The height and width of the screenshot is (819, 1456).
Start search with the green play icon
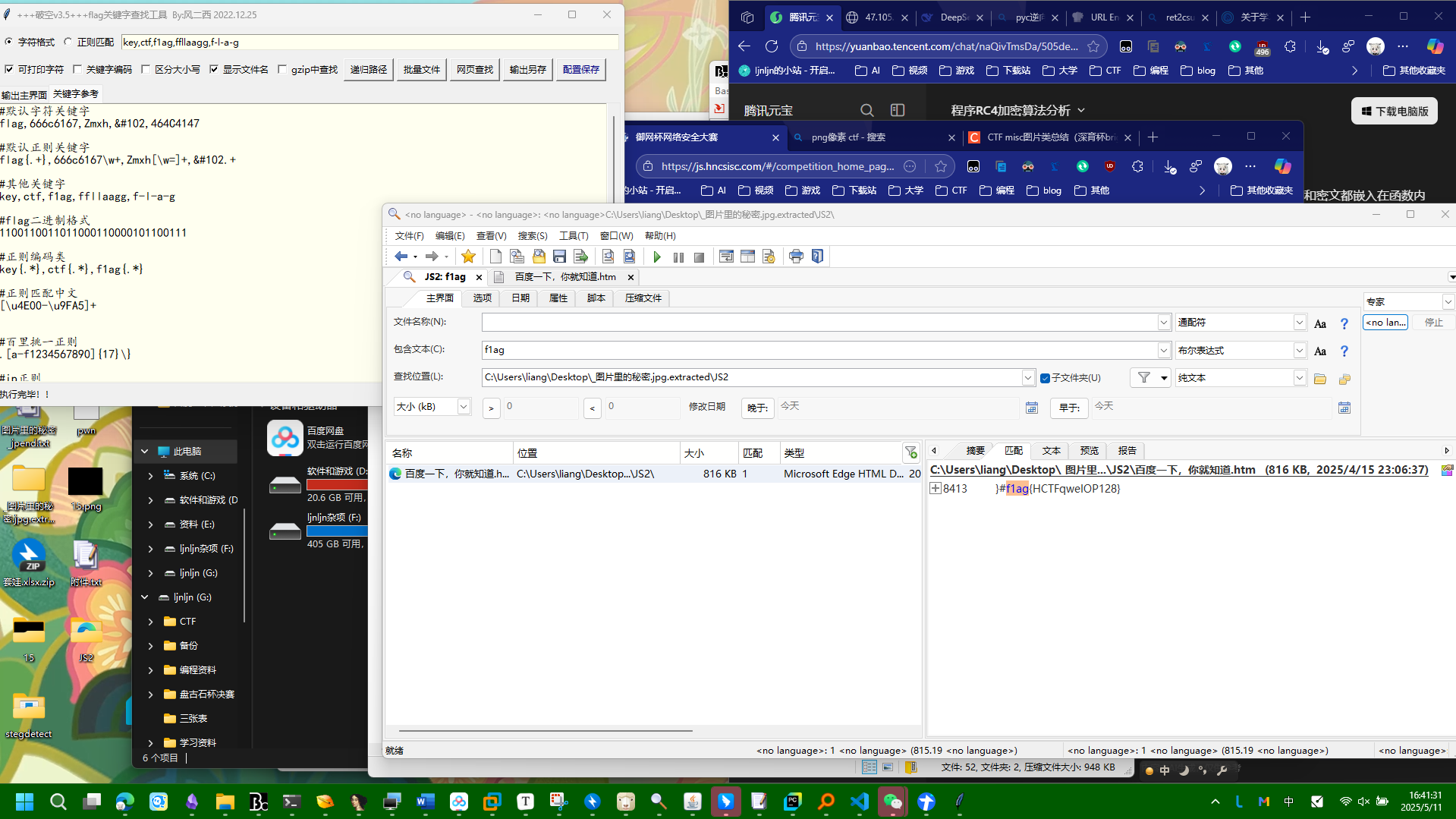pos(657,257)
